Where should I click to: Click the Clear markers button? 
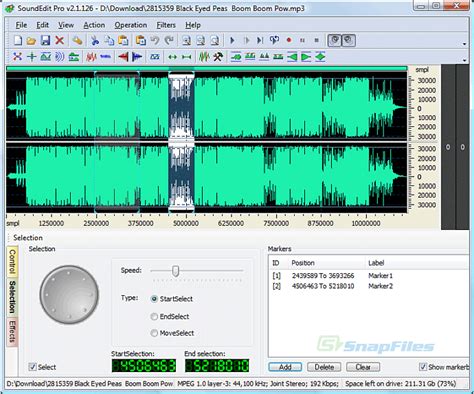point(363,367)
